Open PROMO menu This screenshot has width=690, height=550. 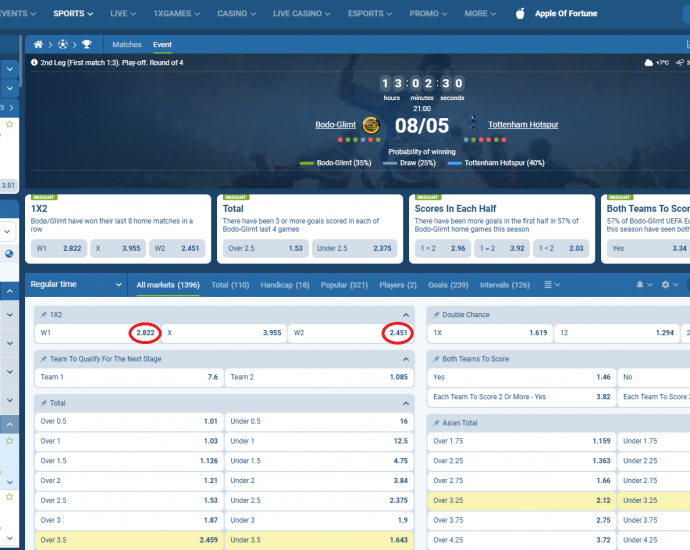[428, 14]
